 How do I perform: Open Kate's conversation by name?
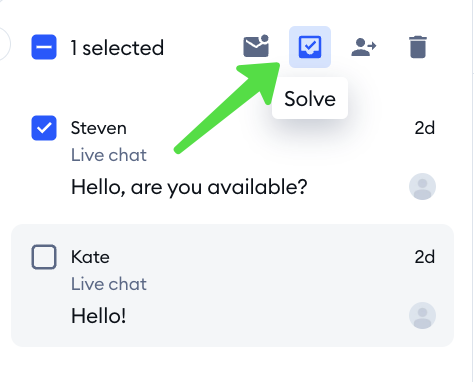[90, 257]
